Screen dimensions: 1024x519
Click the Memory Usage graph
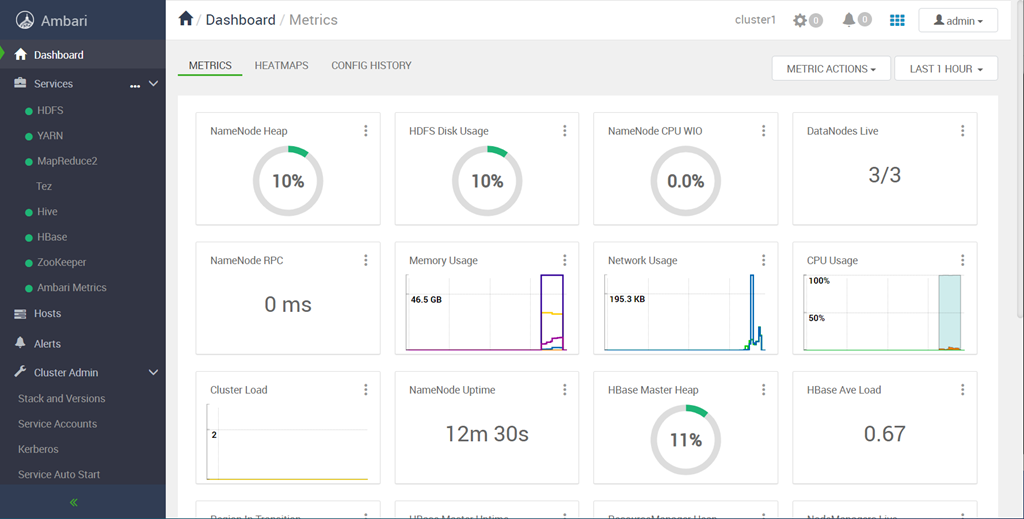[487, 313]
